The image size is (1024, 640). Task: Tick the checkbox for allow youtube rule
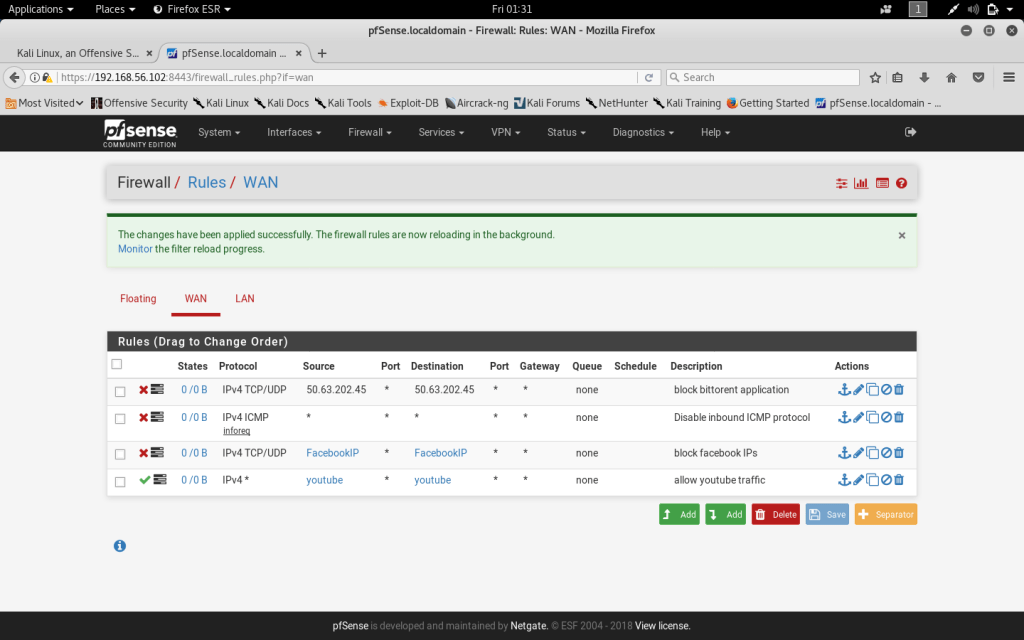coord(120,481)
